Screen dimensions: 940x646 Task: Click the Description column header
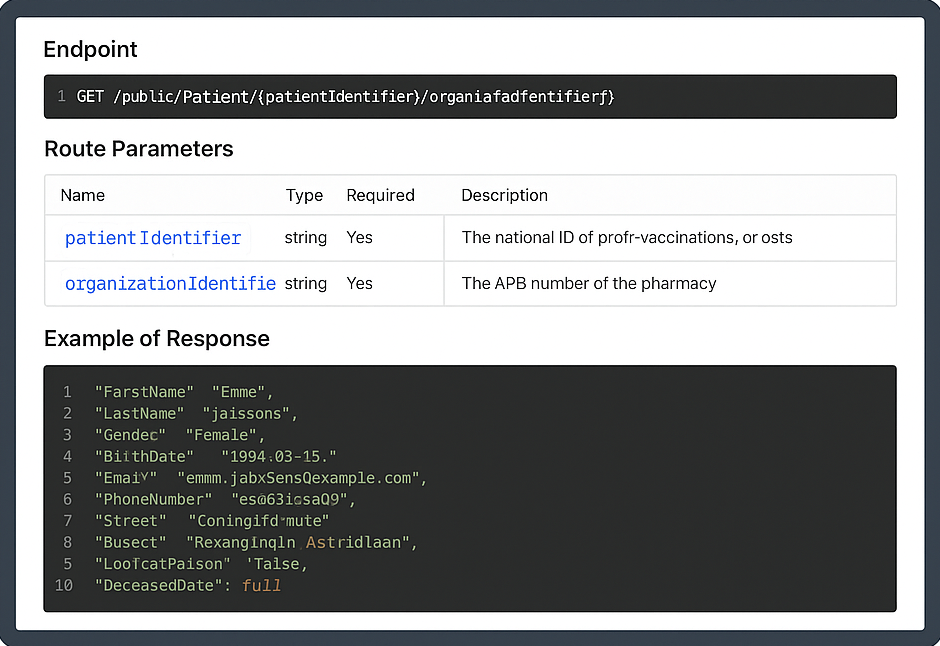[x=504, y=195]
